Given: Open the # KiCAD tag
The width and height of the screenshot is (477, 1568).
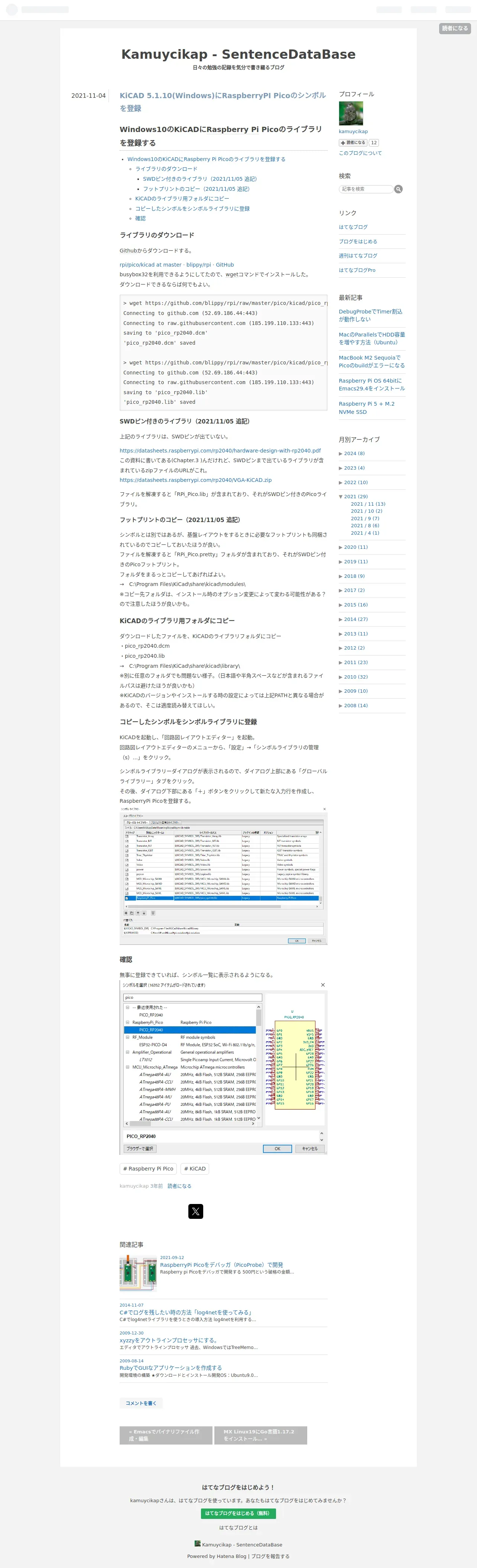Looking at the screenshot, I should pyautogui.click(x=195, y=1169).
